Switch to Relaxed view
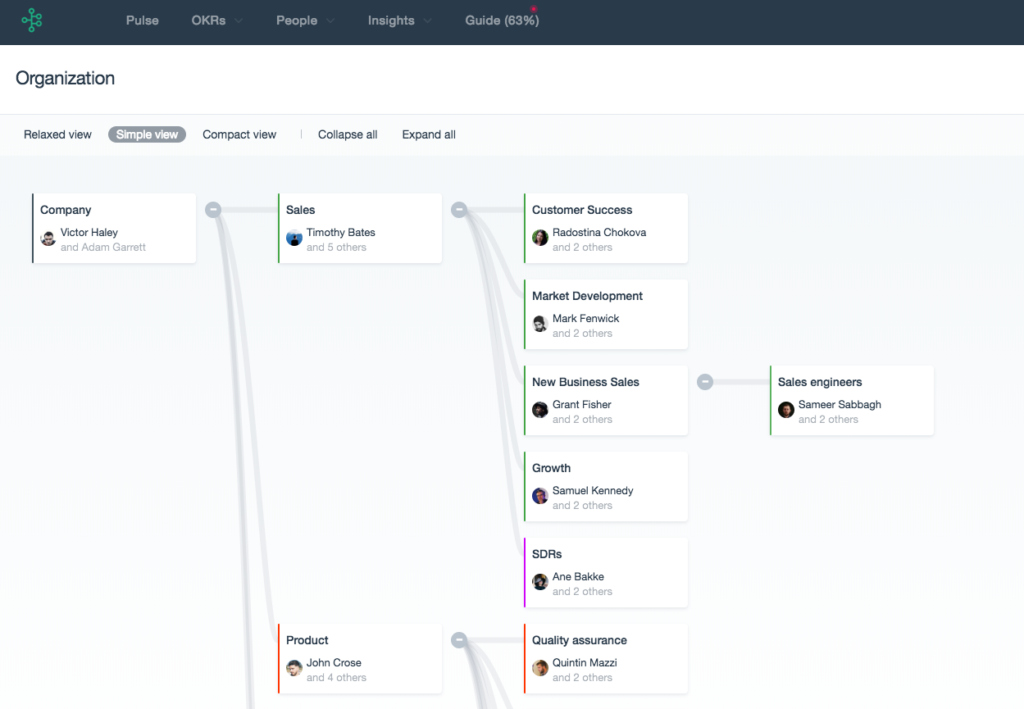The width and height of the screenshot is (1024, 709). pyautogui.click(x=57, y=134)
